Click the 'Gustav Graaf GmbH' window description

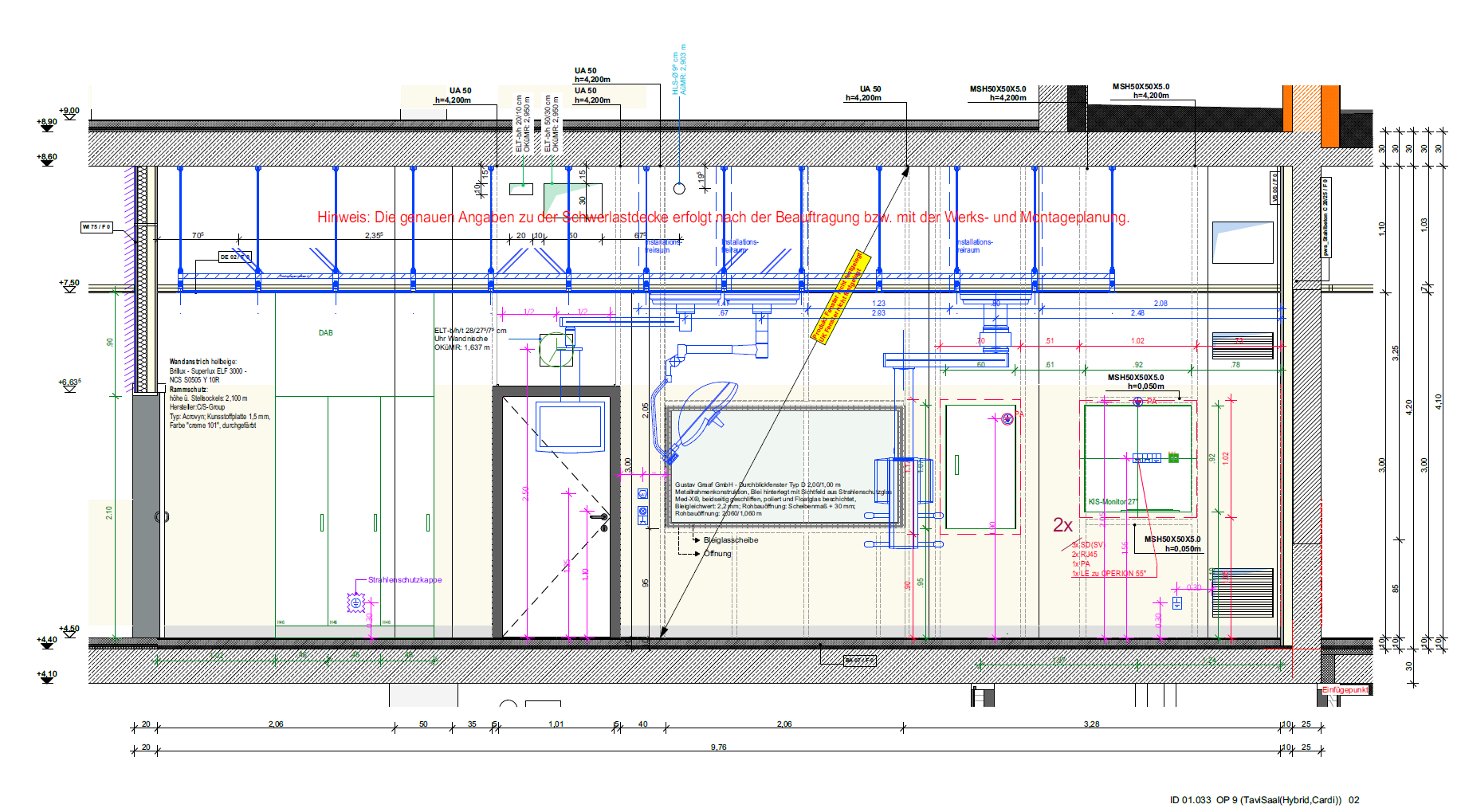coord(782,499)
